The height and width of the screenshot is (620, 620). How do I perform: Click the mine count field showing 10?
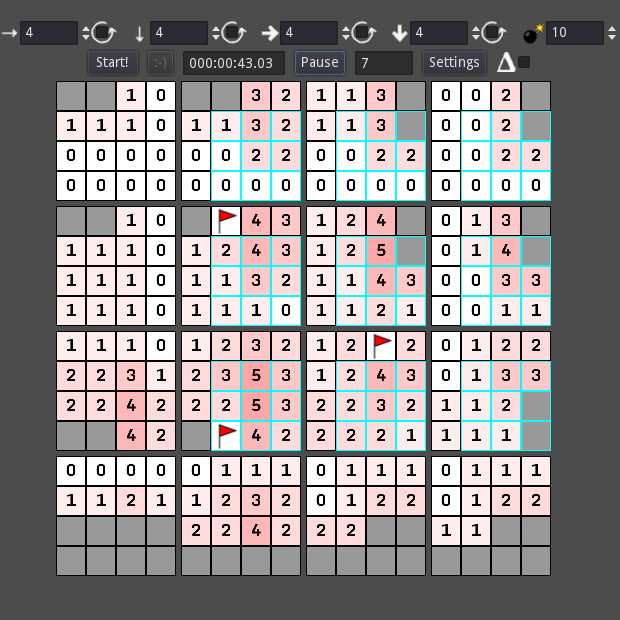573,33
